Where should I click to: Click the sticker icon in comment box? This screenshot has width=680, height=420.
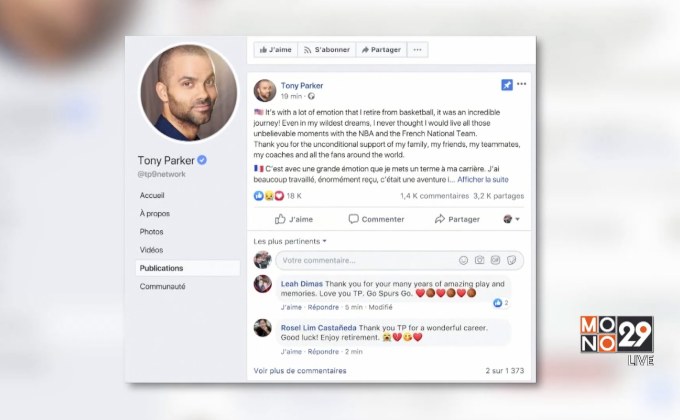pyautogui.click(x=512, y=260)
